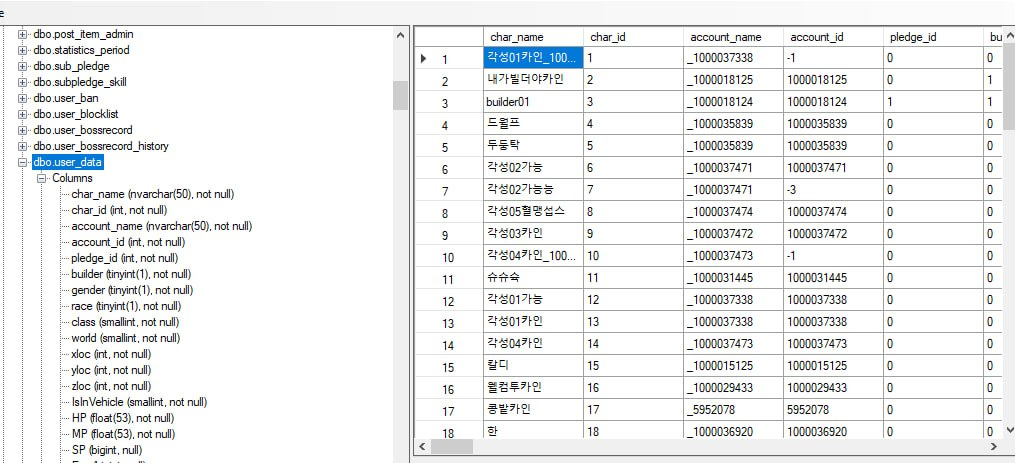Viewport: 1015px width, 463px height.
Task: Select MP (float(53), not null) column
Action: coord(124,434)
